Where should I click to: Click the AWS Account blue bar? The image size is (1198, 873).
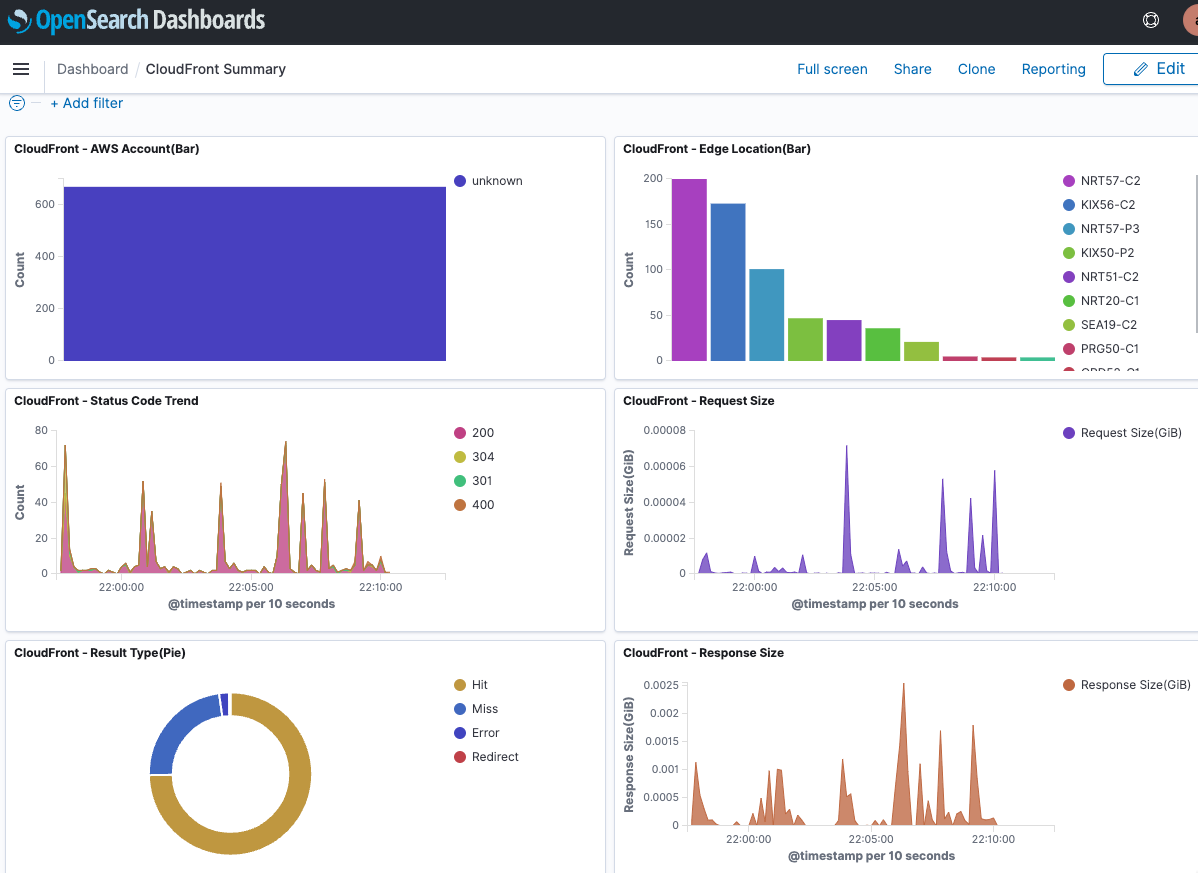point(255,274)
